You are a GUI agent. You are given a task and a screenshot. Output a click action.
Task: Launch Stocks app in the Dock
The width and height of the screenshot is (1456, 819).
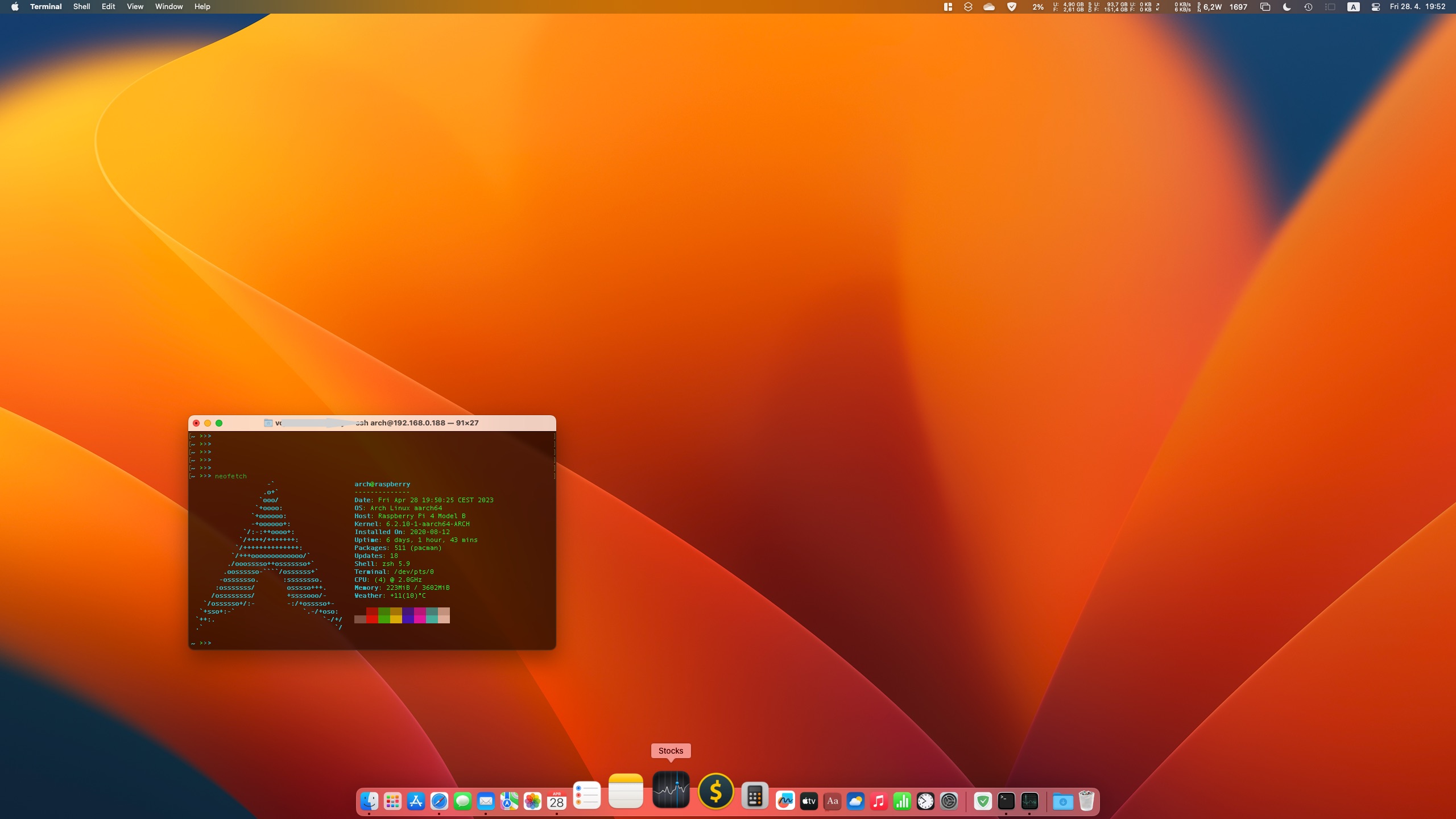[x=671, y=789]
